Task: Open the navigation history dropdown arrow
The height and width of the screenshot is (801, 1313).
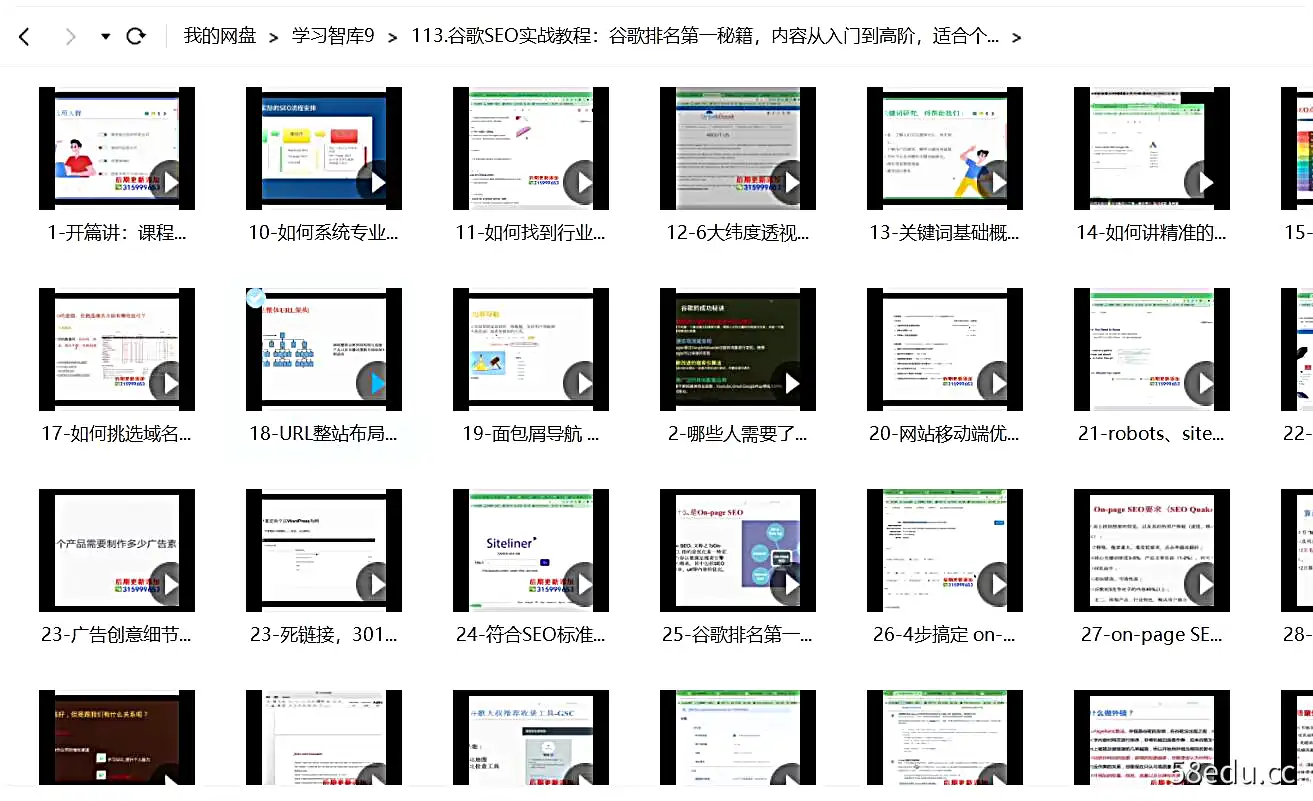Action: tap(104, 35)
